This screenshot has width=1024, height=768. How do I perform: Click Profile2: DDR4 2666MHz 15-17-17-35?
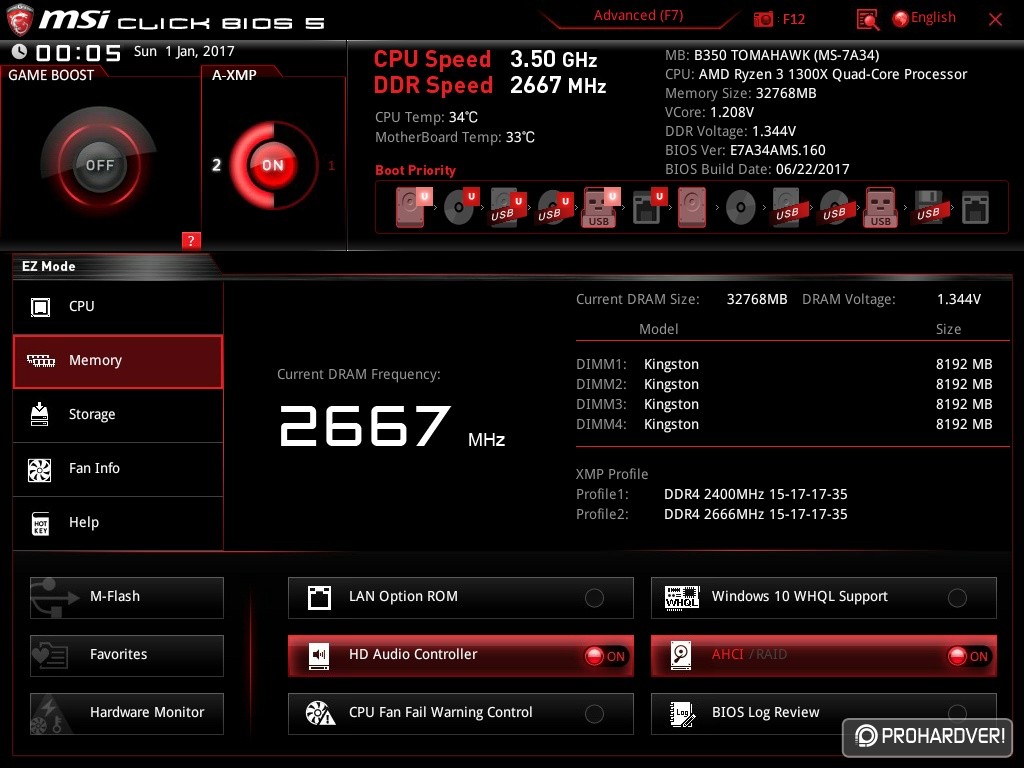tap(712, 515)
